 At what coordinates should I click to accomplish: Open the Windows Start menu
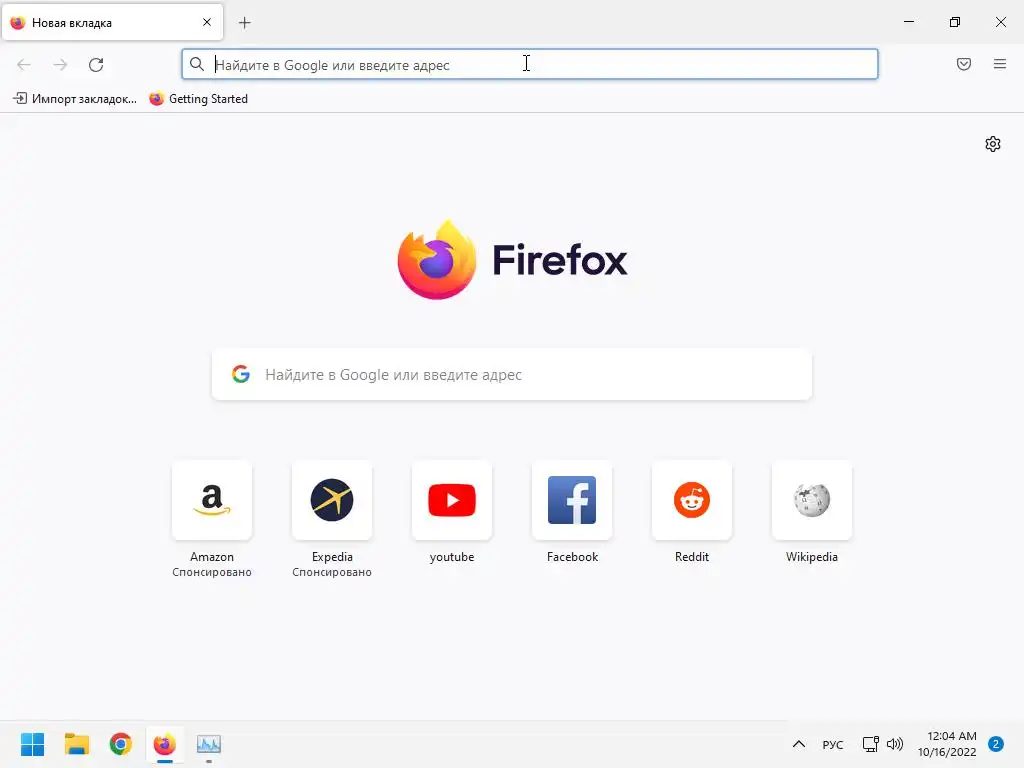[33, 744]
